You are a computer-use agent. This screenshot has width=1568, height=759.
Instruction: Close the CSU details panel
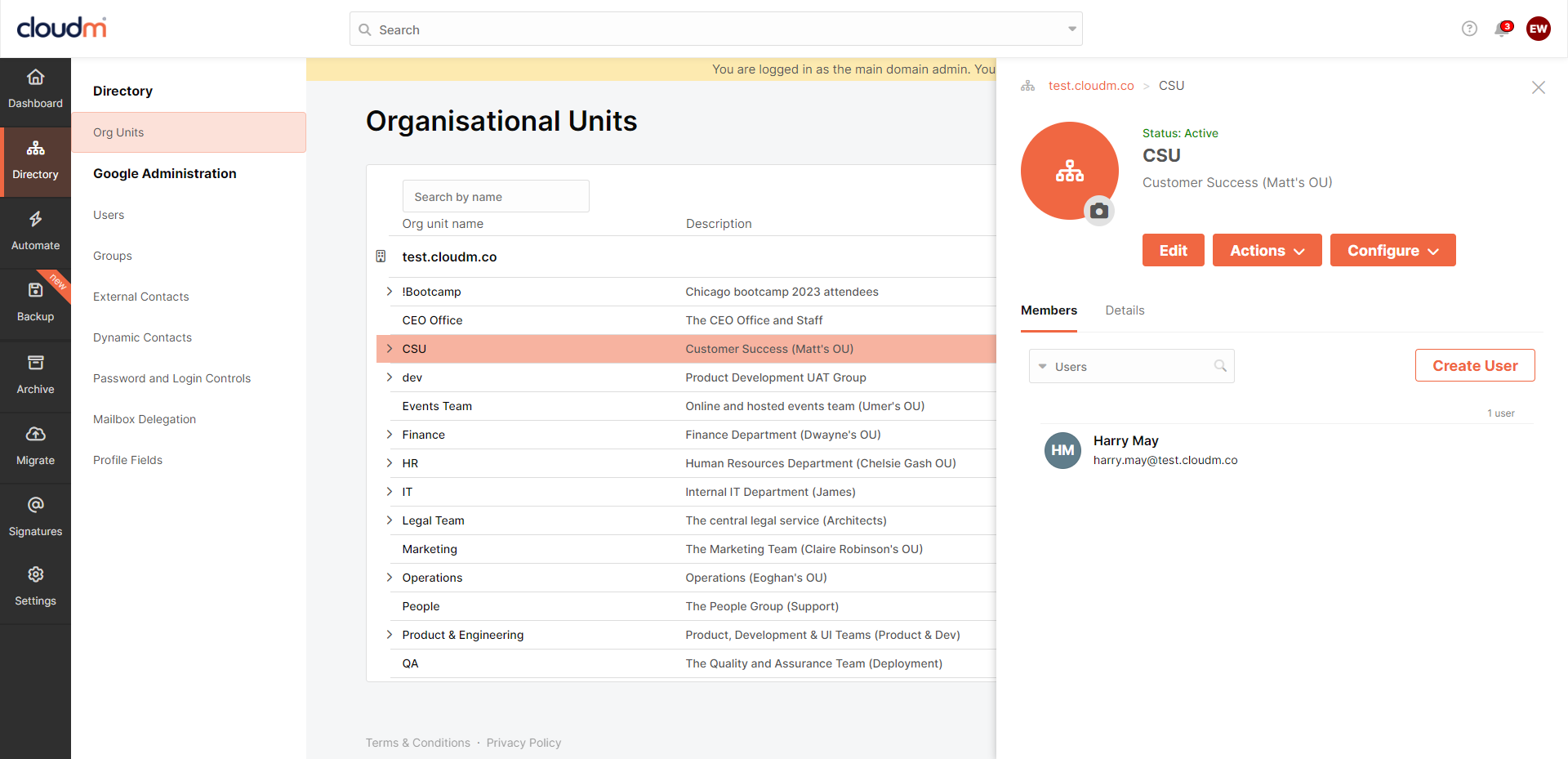tap(1539, 87)
